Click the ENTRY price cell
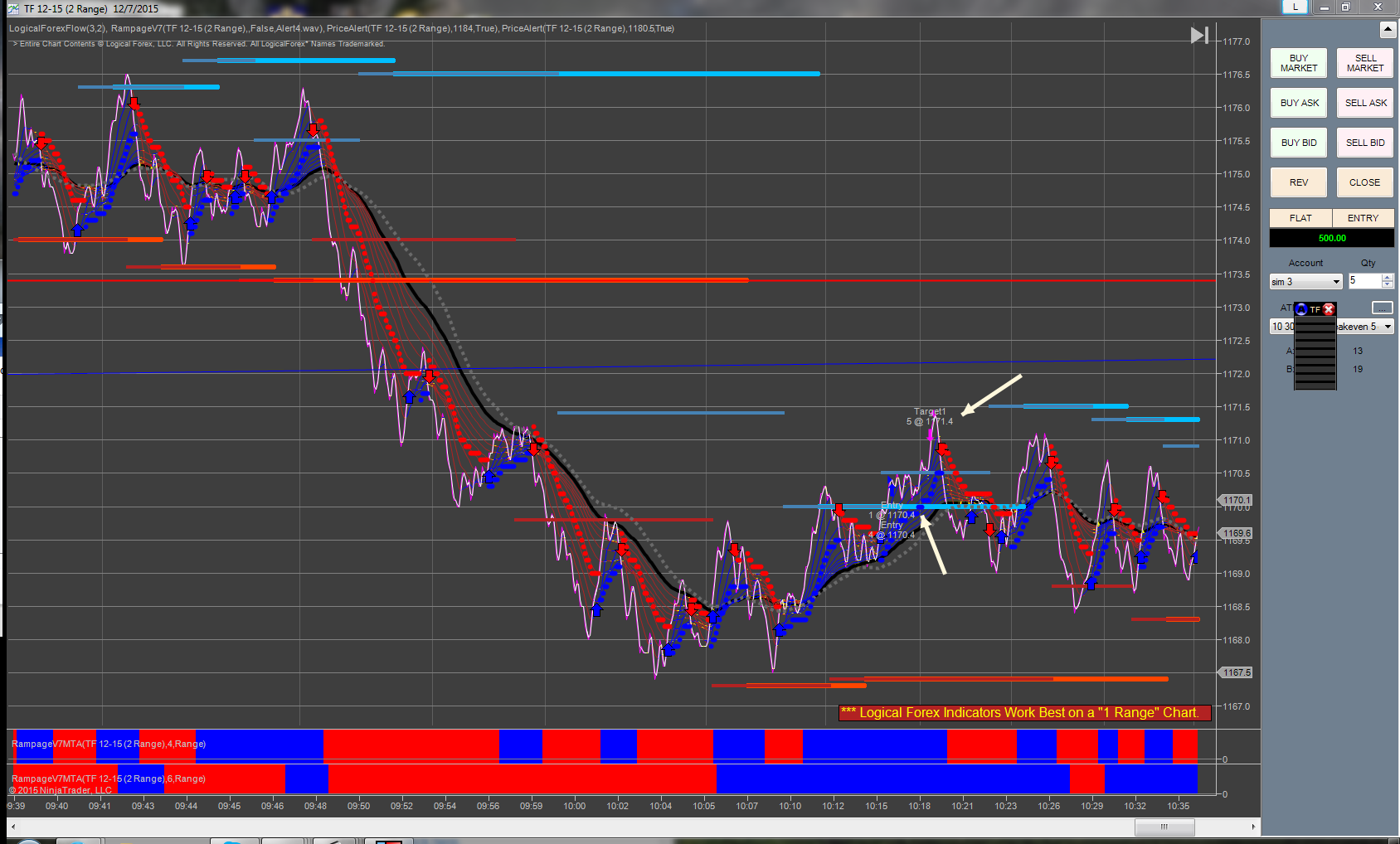Image resolution: width=1400 pixels, height=844 pixels. pos(1363,218)
